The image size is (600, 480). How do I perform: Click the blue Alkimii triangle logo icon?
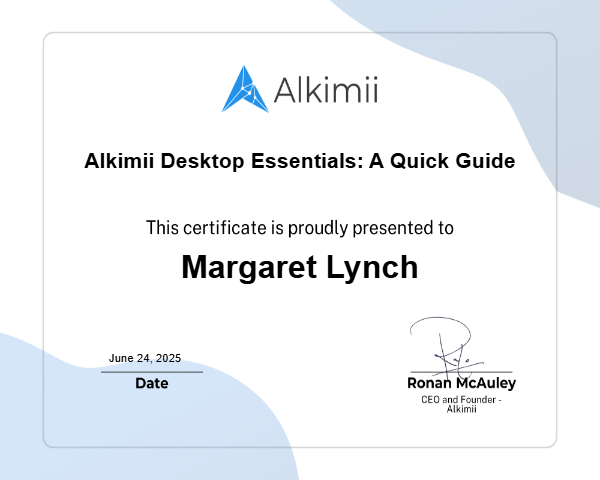(245, 89)
